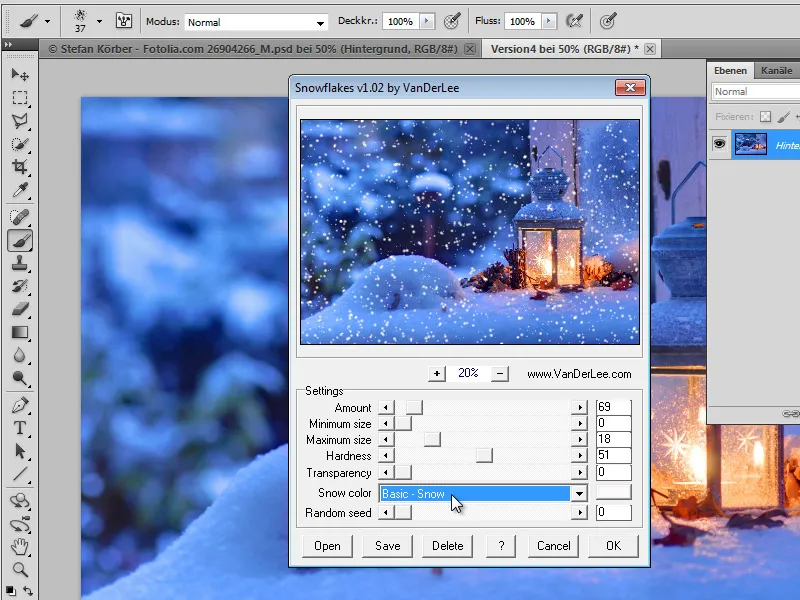
Task: Zoom out the preview with minus button
Action: (x=500, y=374)
